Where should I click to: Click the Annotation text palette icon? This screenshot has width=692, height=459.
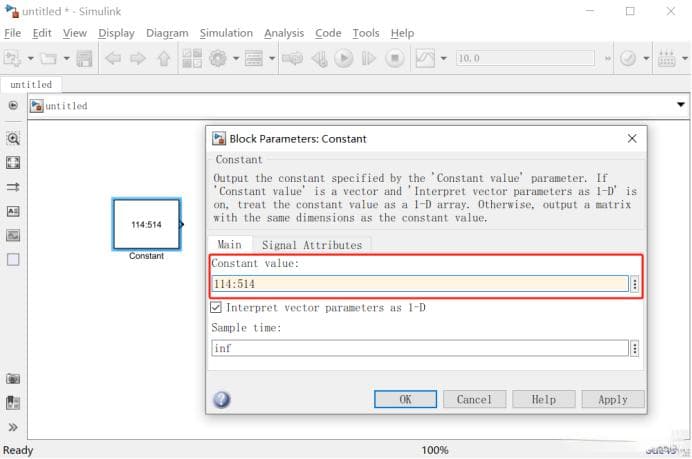[x=13, y=211]
